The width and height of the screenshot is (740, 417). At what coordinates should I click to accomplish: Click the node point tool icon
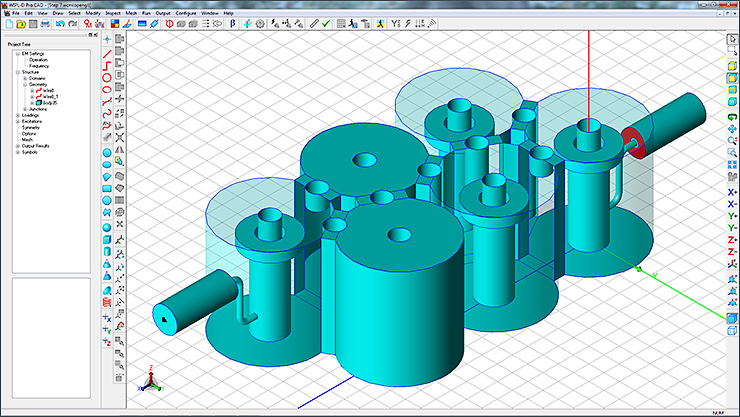tap(107, 39)
